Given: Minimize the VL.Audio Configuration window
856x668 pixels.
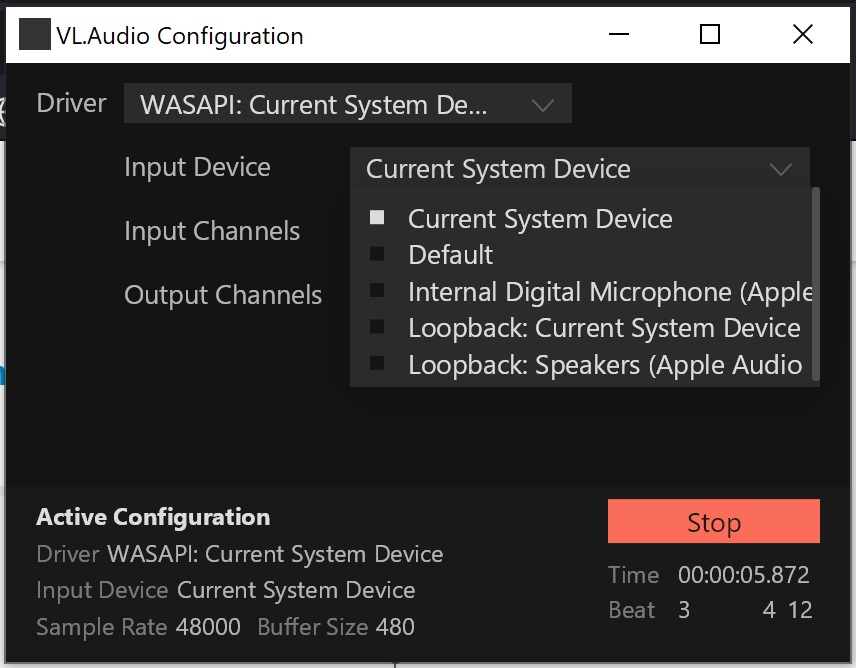Looking at the screenshot, I should (619, 34).
